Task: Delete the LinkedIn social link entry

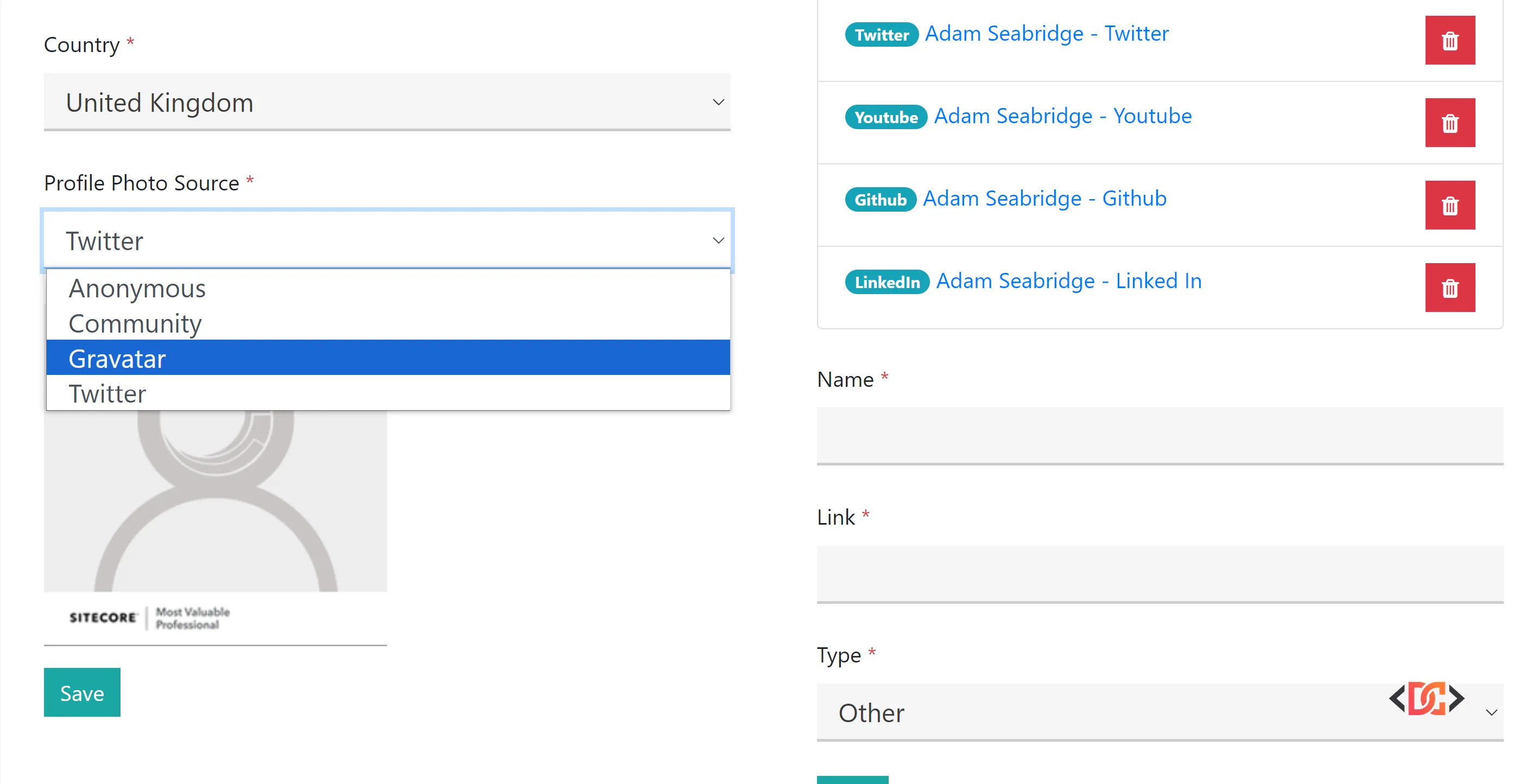Action: pos(1451,288)
